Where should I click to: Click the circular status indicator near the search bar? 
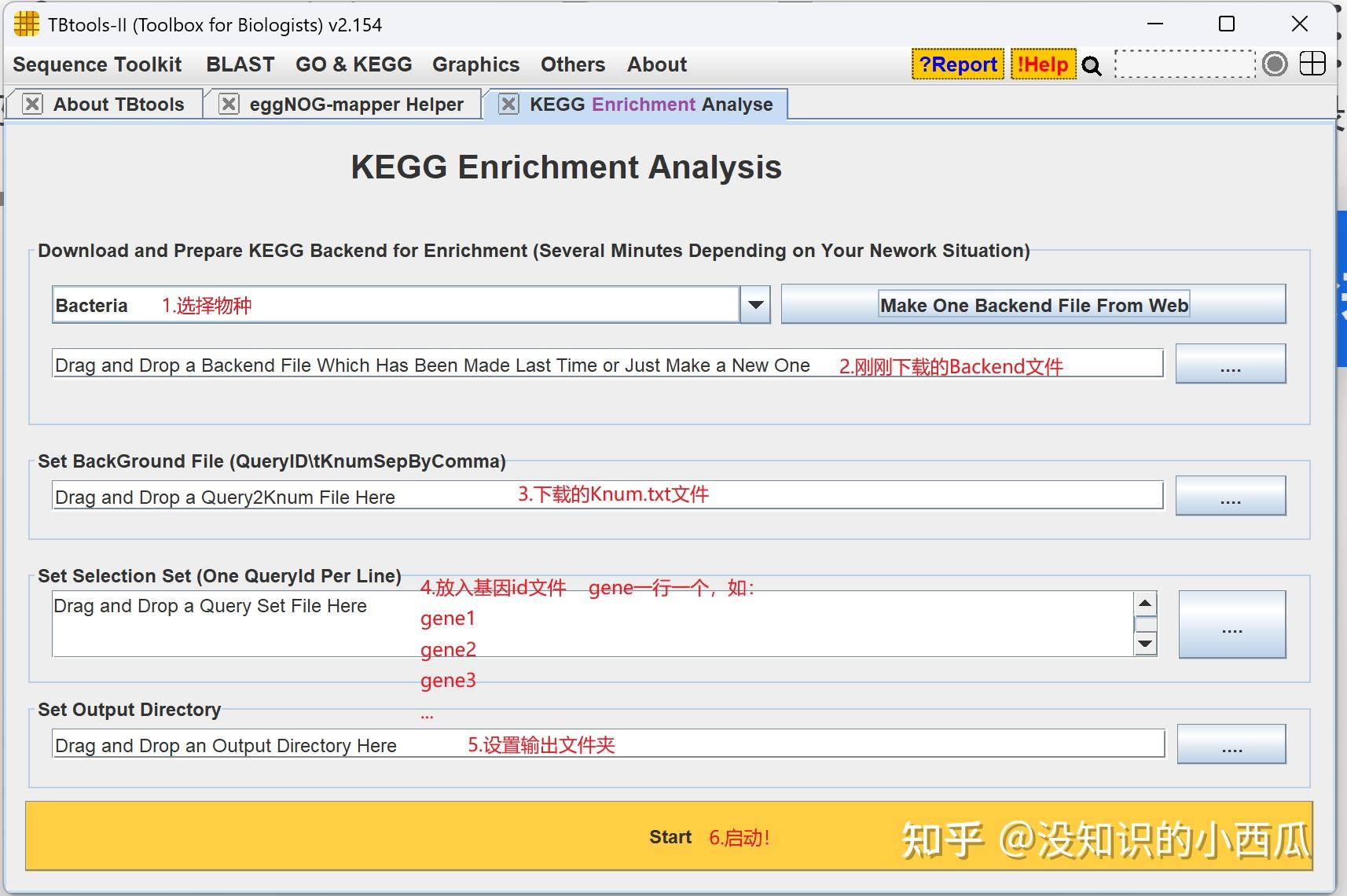(1275, 64)
